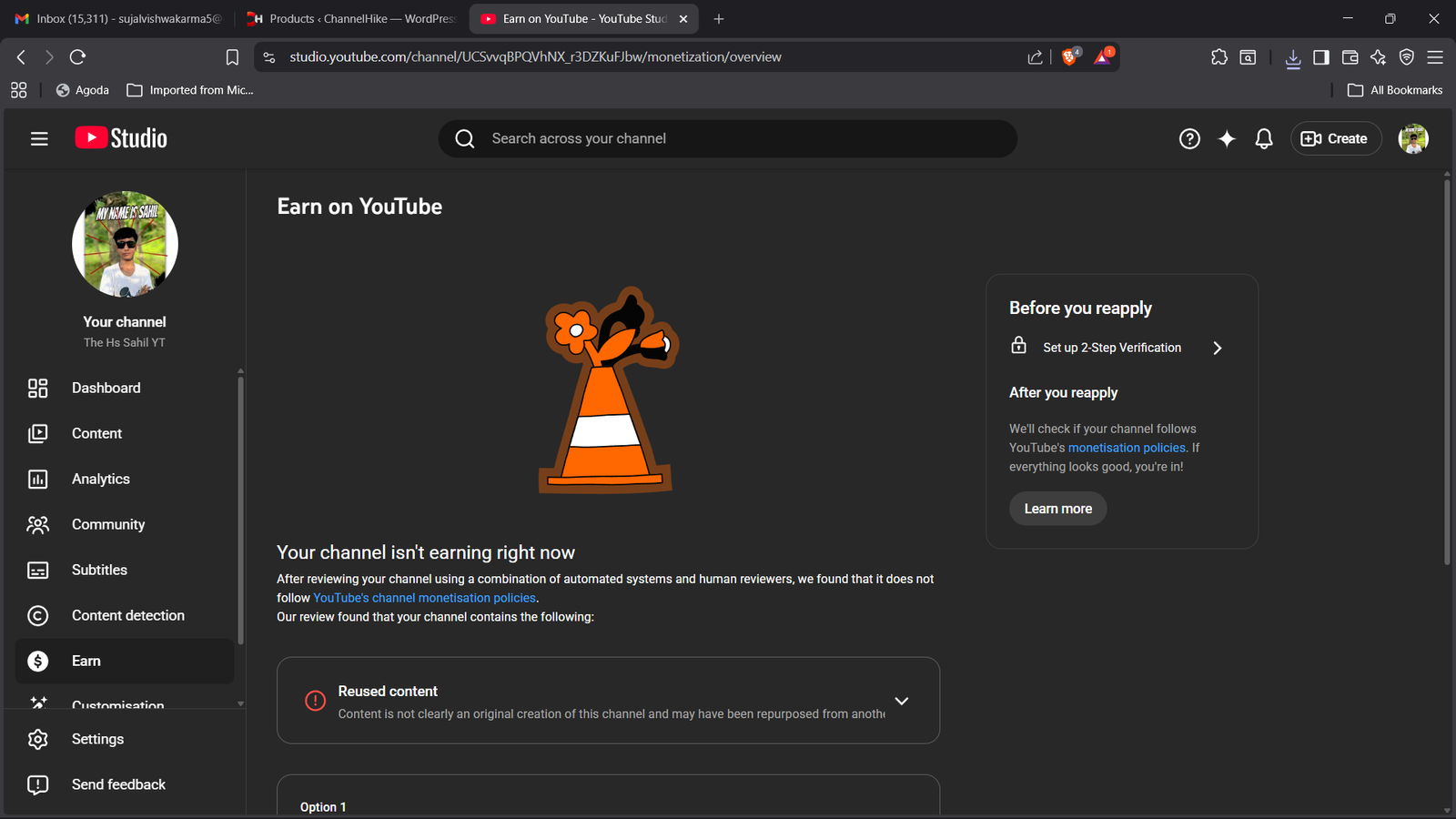This screenshot has width=1456, height=819.
Task: Click the Brave Shields icon
Action: coord(1070,56)
